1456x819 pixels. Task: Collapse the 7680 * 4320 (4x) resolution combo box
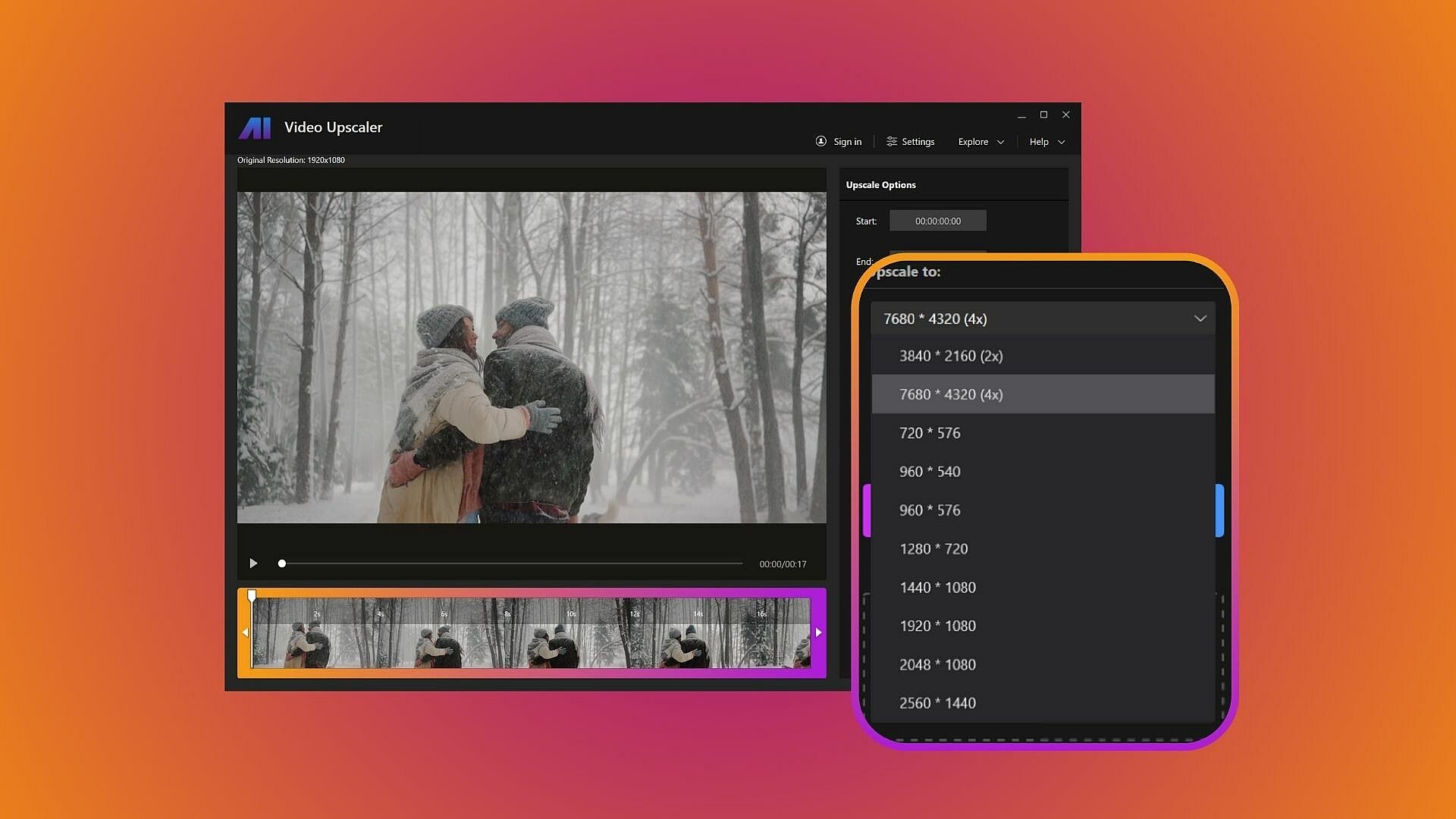[x=1043, y=318]
